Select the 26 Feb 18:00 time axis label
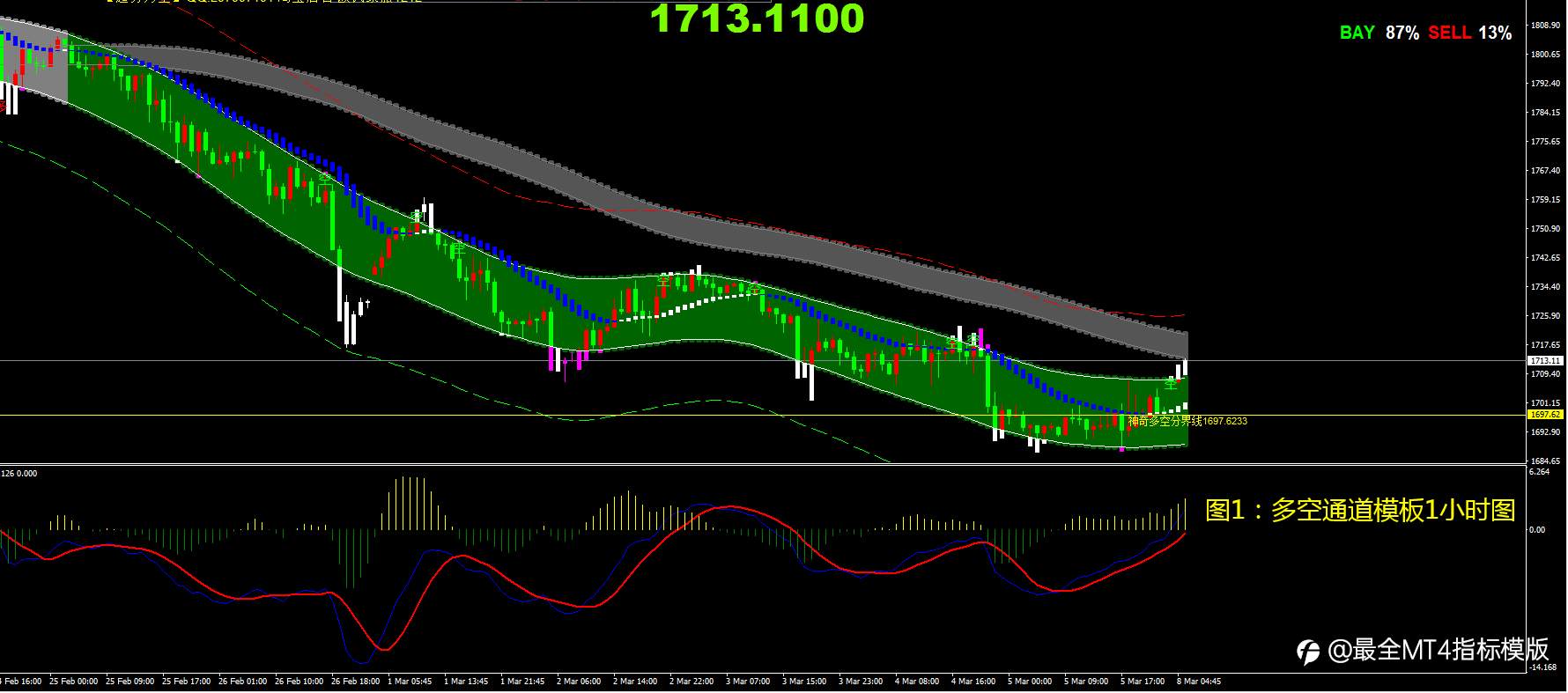The height and width of the screenshot is (693, 1568). click(x=356, y=682)
